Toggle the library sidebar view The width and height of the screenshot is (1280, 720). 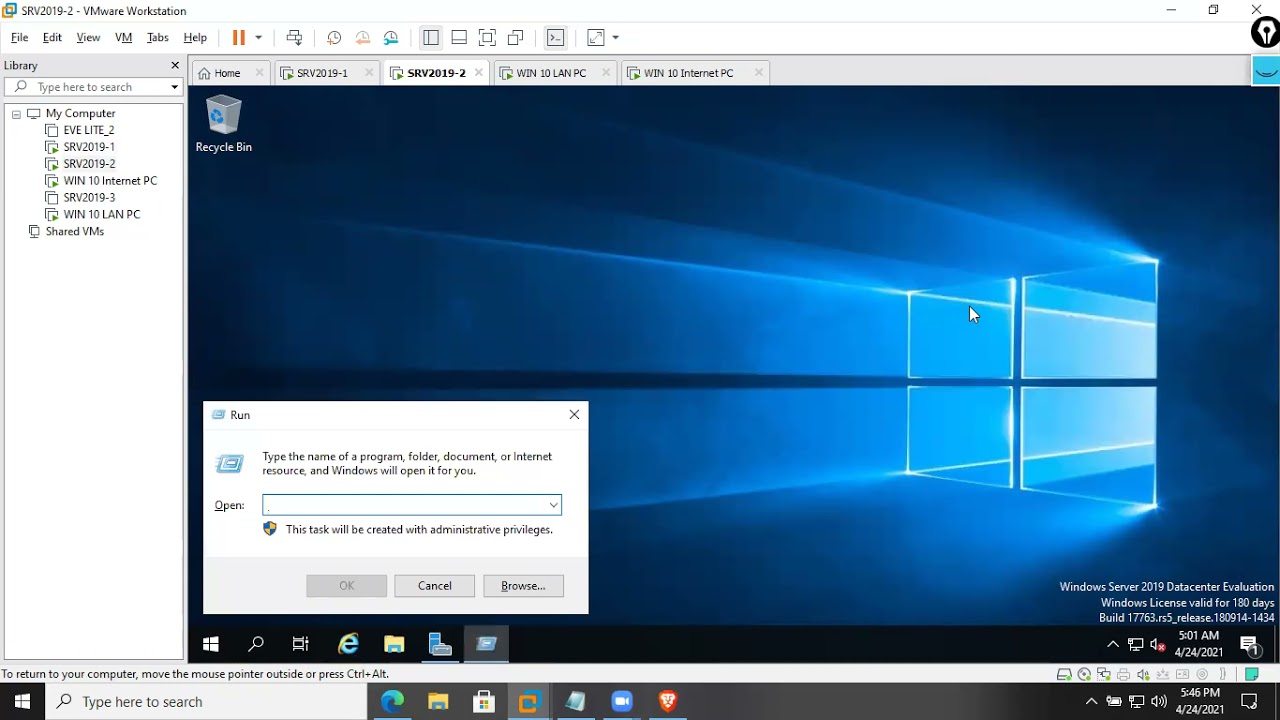[431, 38]
